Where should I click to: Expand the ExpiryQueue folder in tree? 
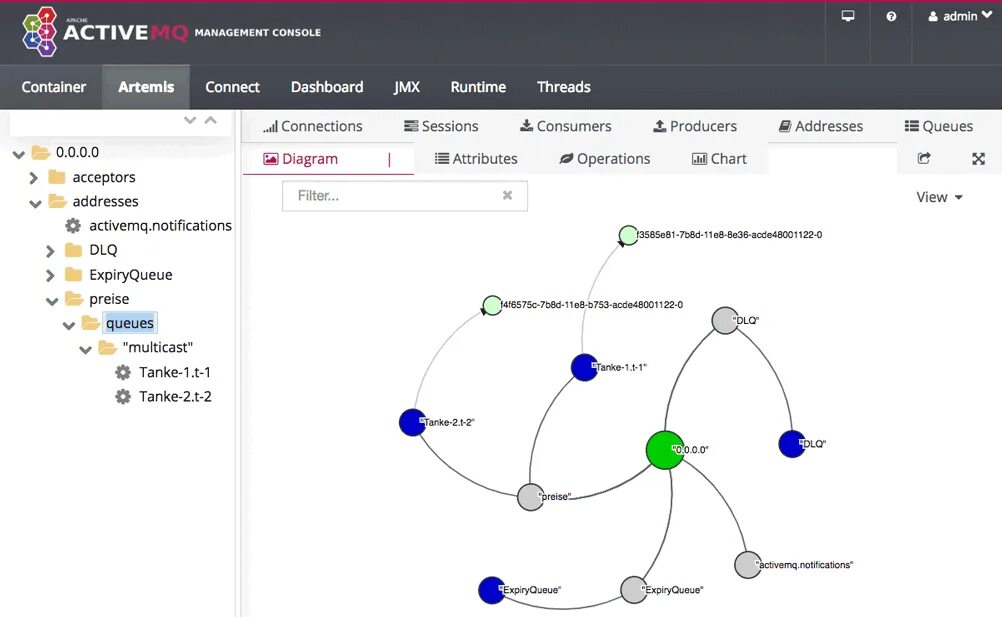point(50,276)
